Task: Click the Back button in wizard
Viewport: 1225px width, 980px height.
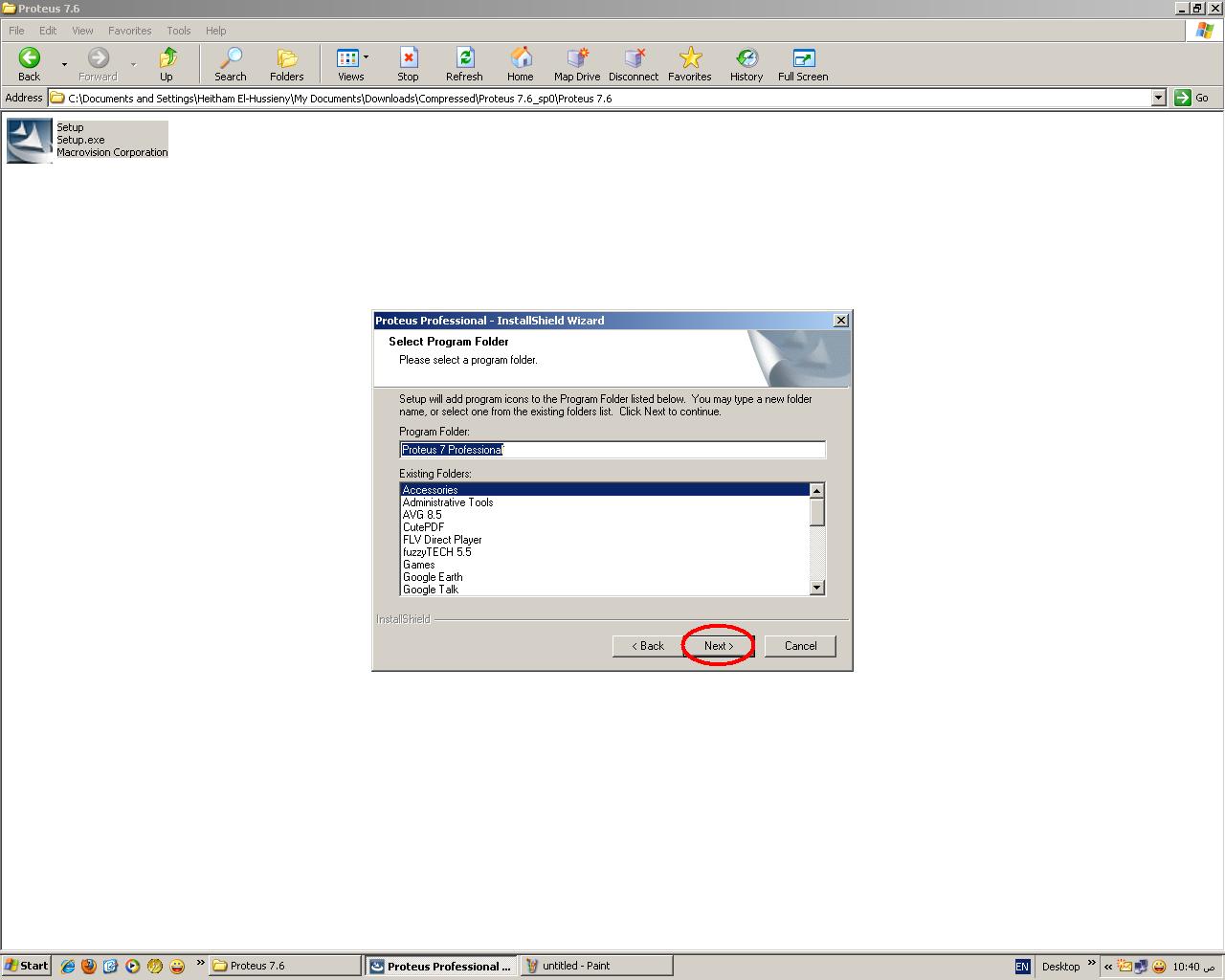Action: [648, 646]
